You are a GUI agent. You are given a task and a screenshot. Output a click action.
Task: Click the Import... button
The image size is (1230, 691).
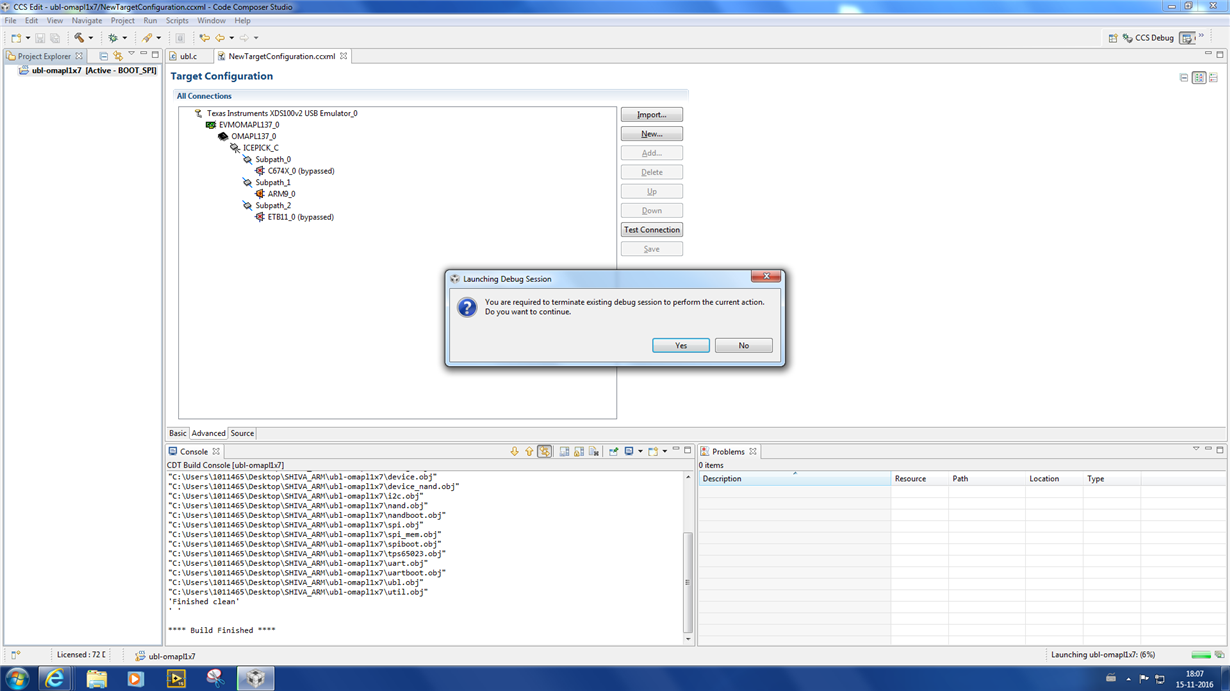pos(652,115)
